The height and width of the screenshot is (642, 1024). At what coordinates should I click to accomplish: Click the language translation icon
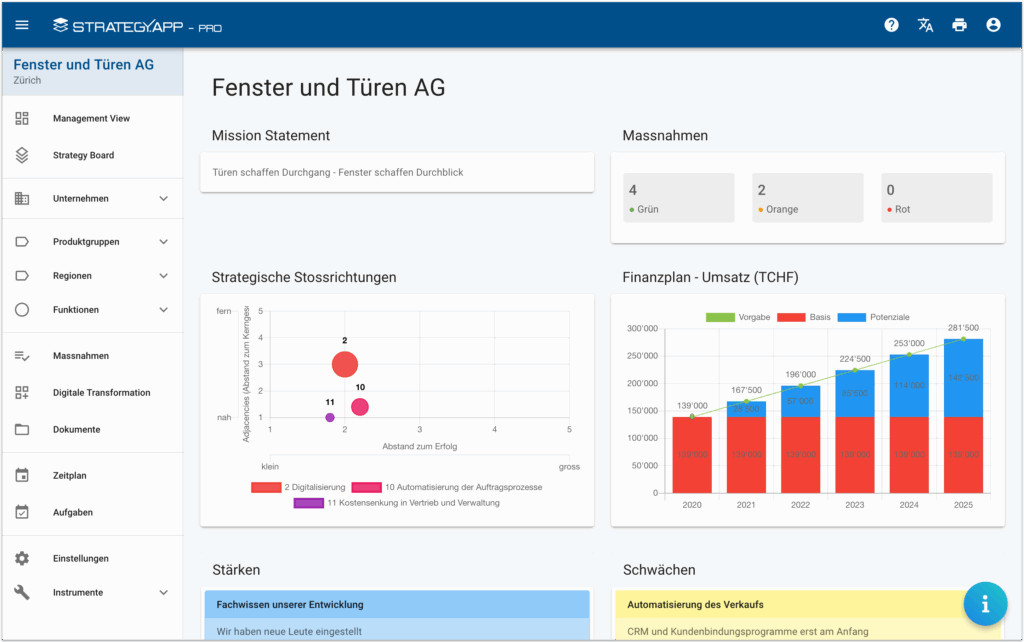[925, 25]
